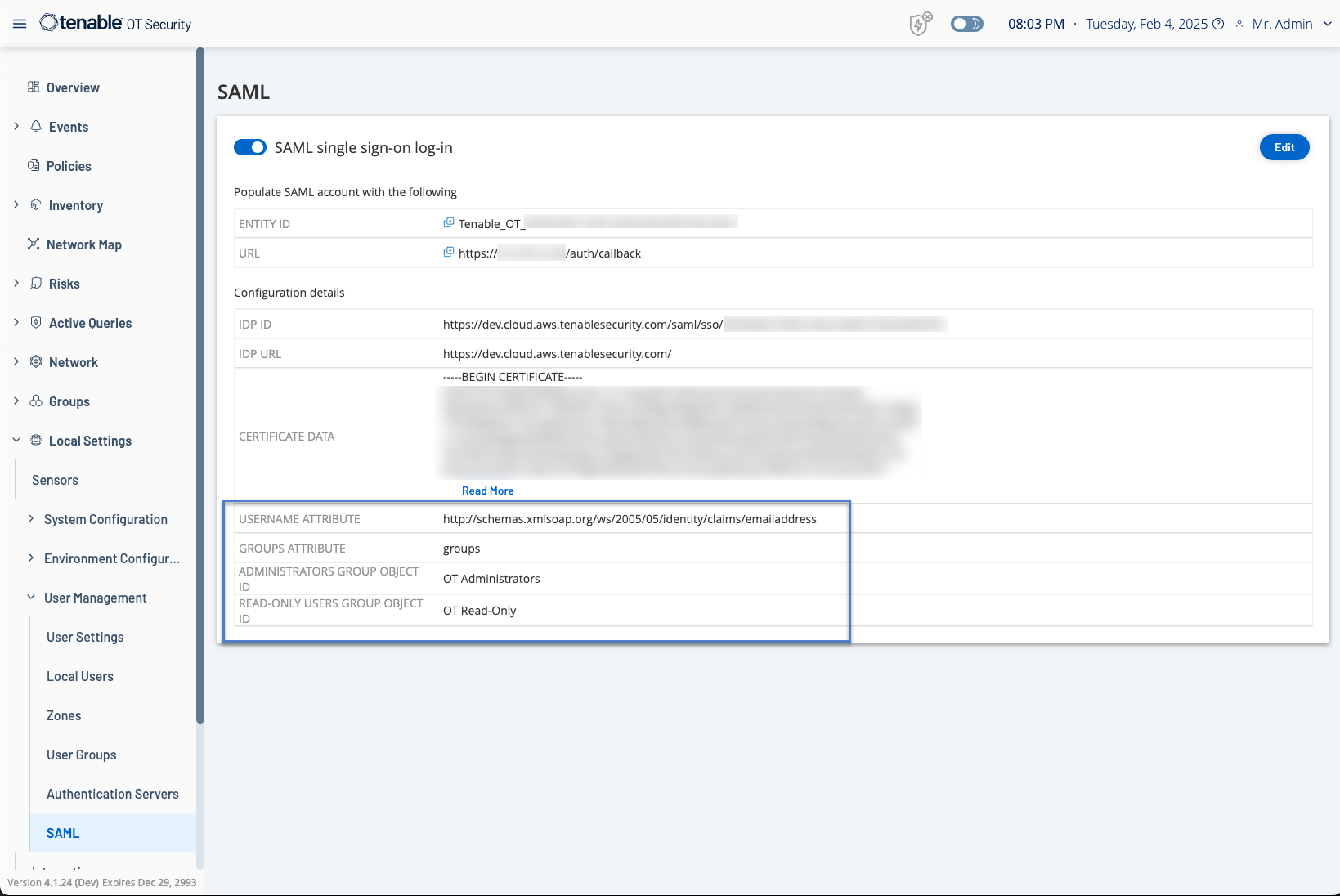Screen dimensions: 1340x896
Task: Click the hamburger menu icon
Action: [x=20, y=24]
